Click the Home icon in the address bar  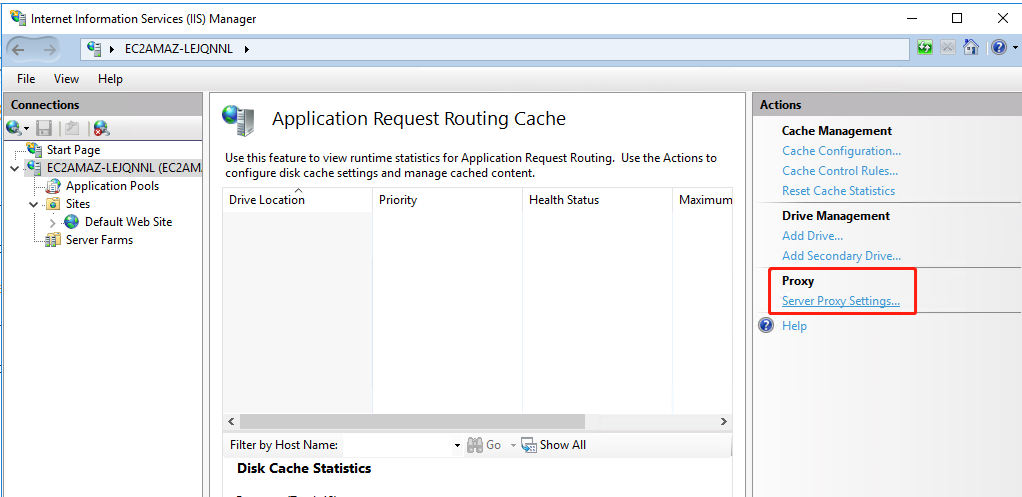coord(970,48)
